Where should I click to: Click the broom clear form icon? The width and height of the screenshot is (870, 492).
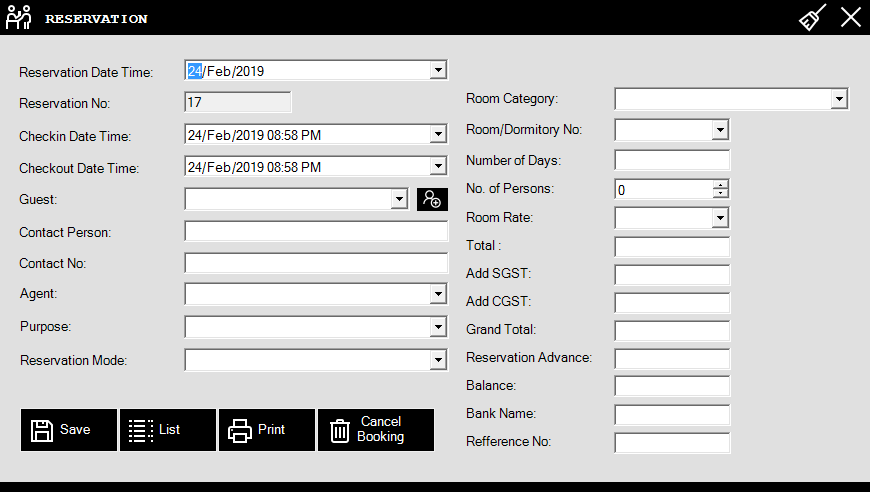tap(812, 18)
